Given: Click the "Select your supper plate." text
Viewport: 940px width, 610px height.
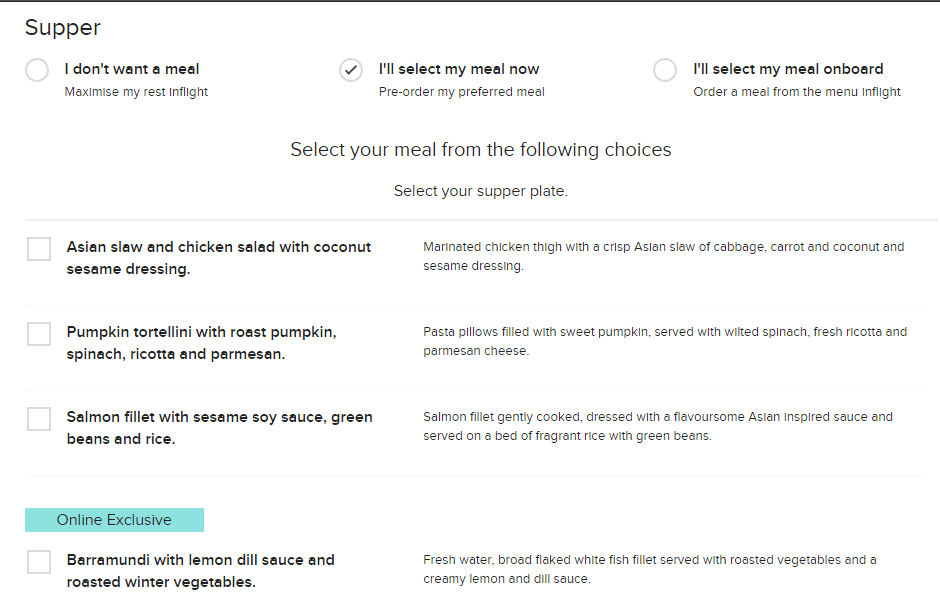Looking at the screenshot, I should pyautogui.click(x=480, y=191).
